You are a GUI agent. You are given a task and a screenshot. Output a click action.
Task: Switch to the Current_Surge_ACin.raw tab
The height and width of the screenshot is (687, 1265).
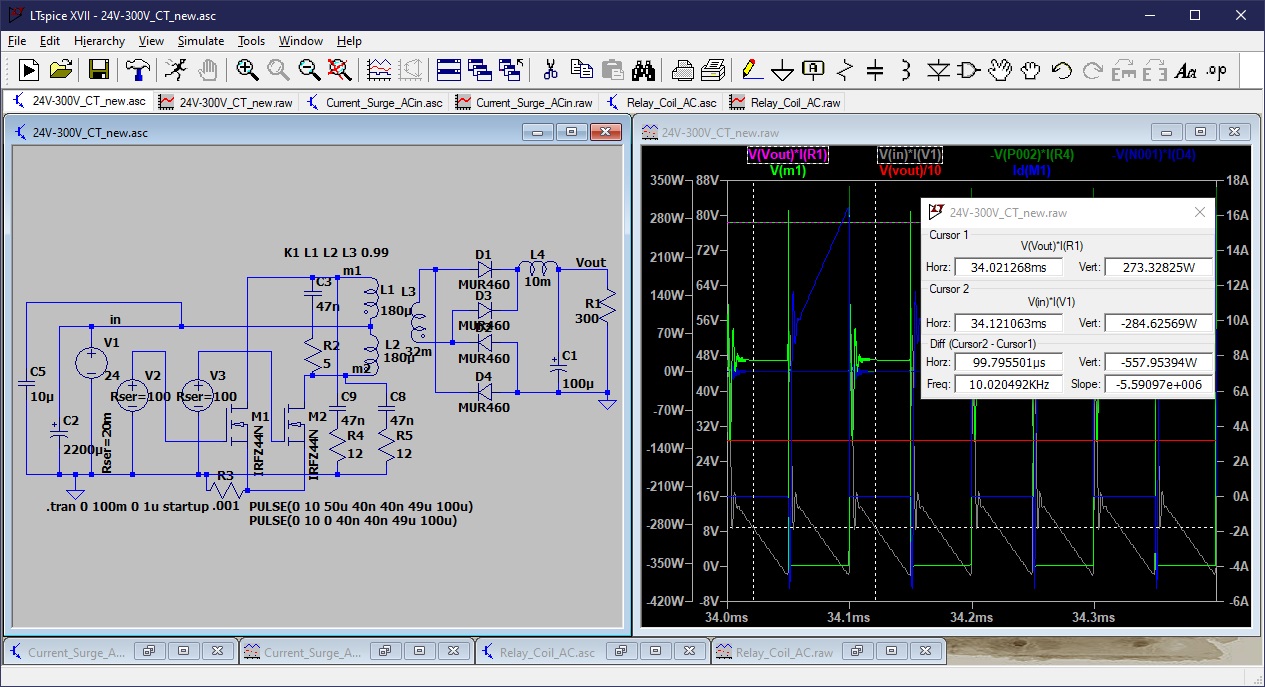pyautogui.click(x=524, y=102)
